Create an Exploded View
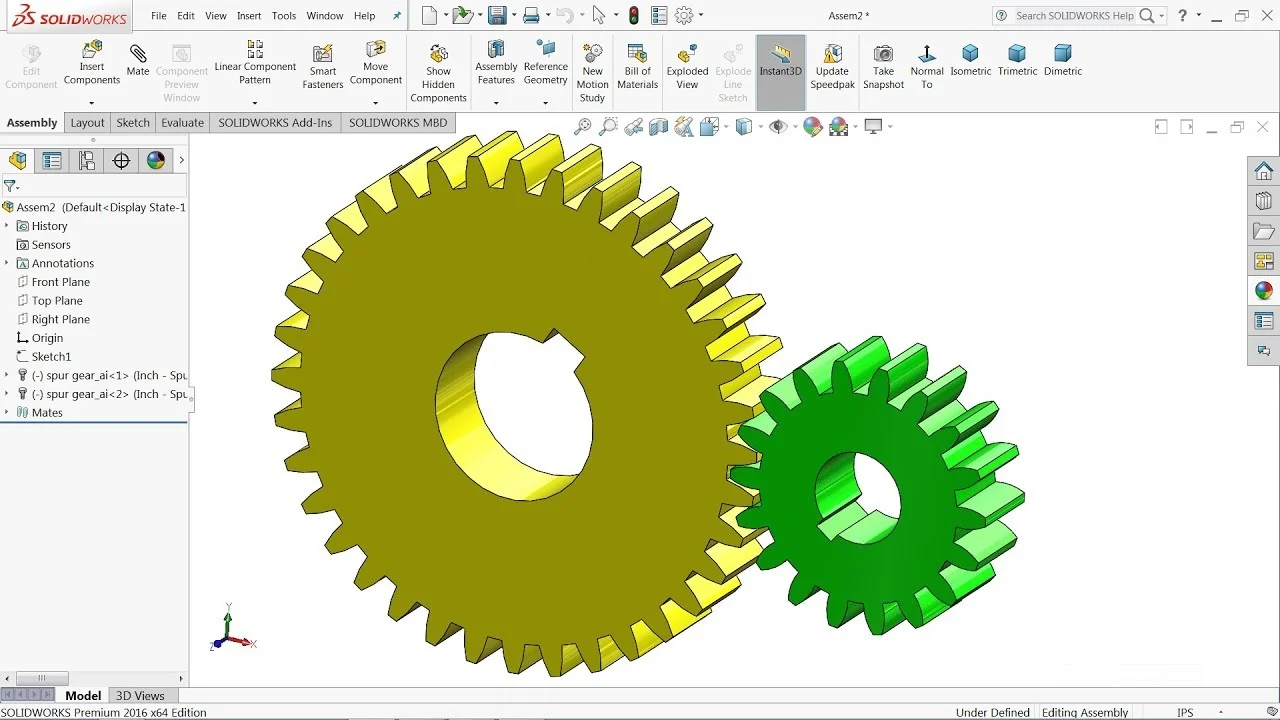Viewport: 1280px width, 720px height. click(687, 66)
